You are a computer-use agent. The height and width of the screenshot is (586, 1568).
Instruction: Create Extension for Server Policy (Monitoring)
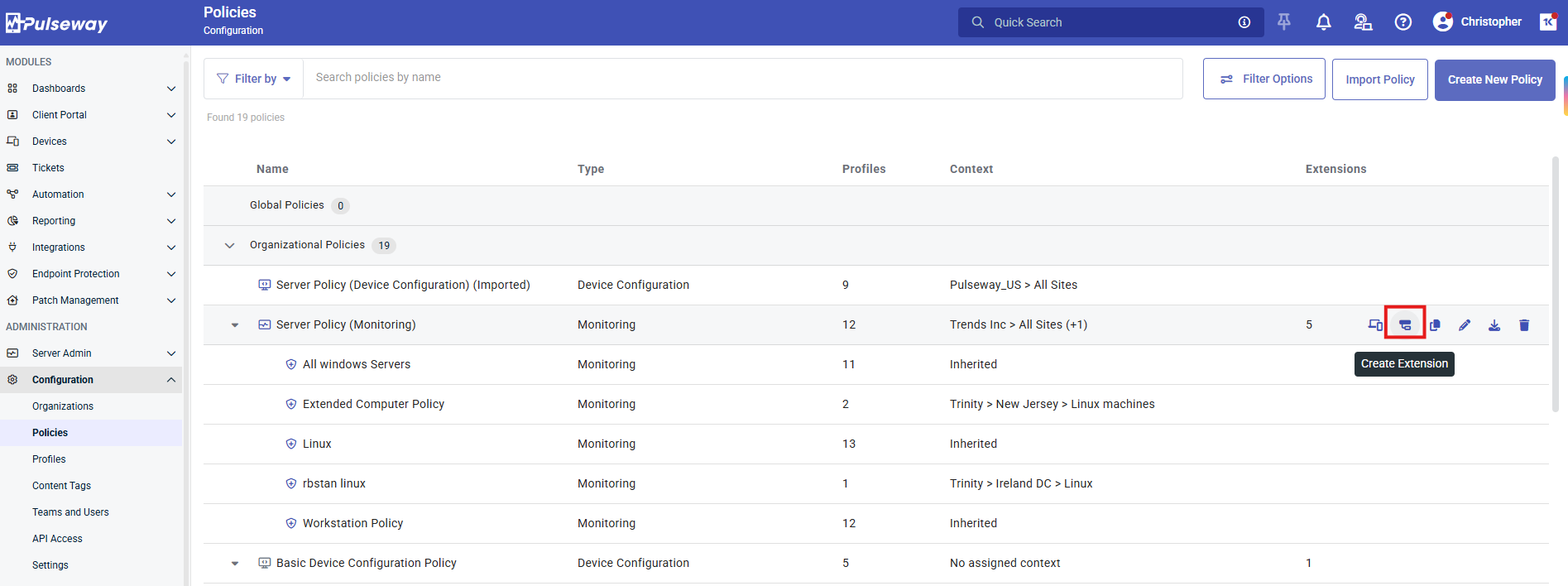point(1405,325)
